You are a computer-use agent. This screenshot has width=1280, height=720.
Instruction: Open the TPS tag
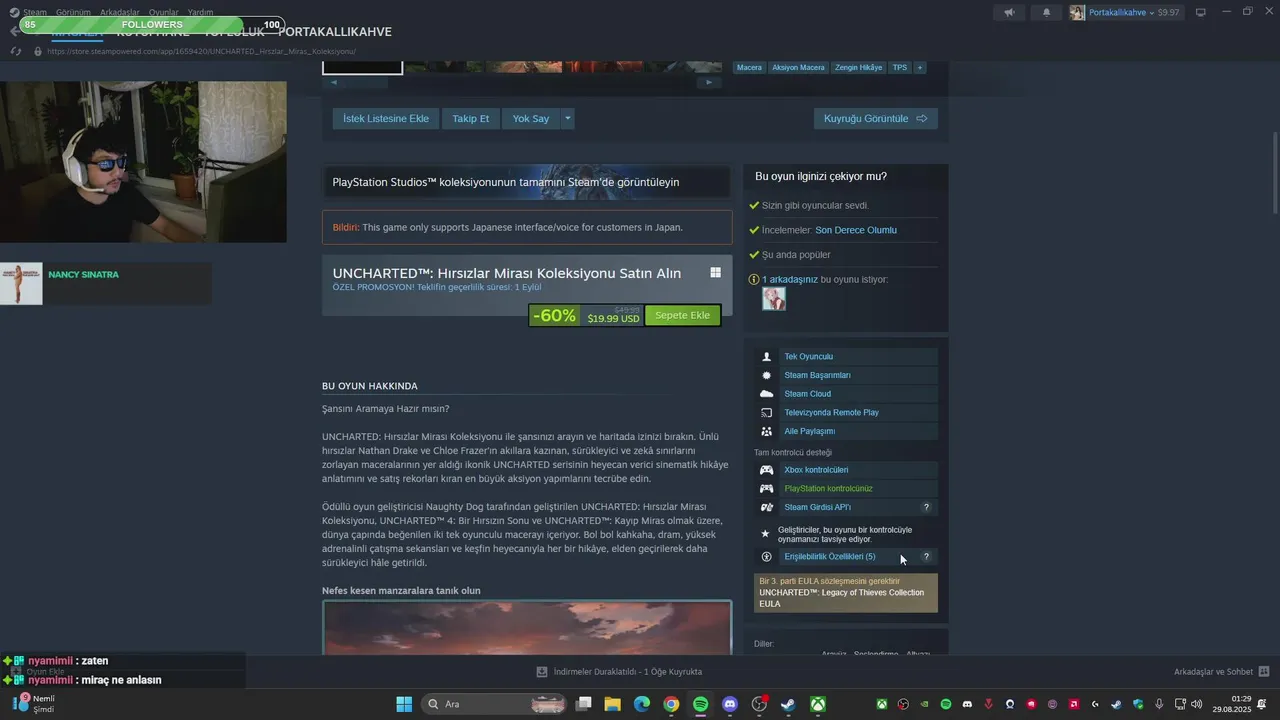900,68
